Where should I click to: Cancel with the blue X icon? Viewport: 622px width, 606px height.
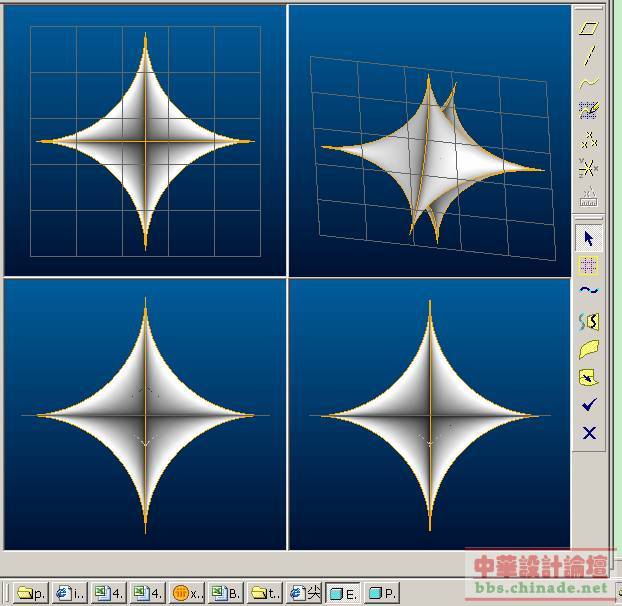[x=589, y=432]
